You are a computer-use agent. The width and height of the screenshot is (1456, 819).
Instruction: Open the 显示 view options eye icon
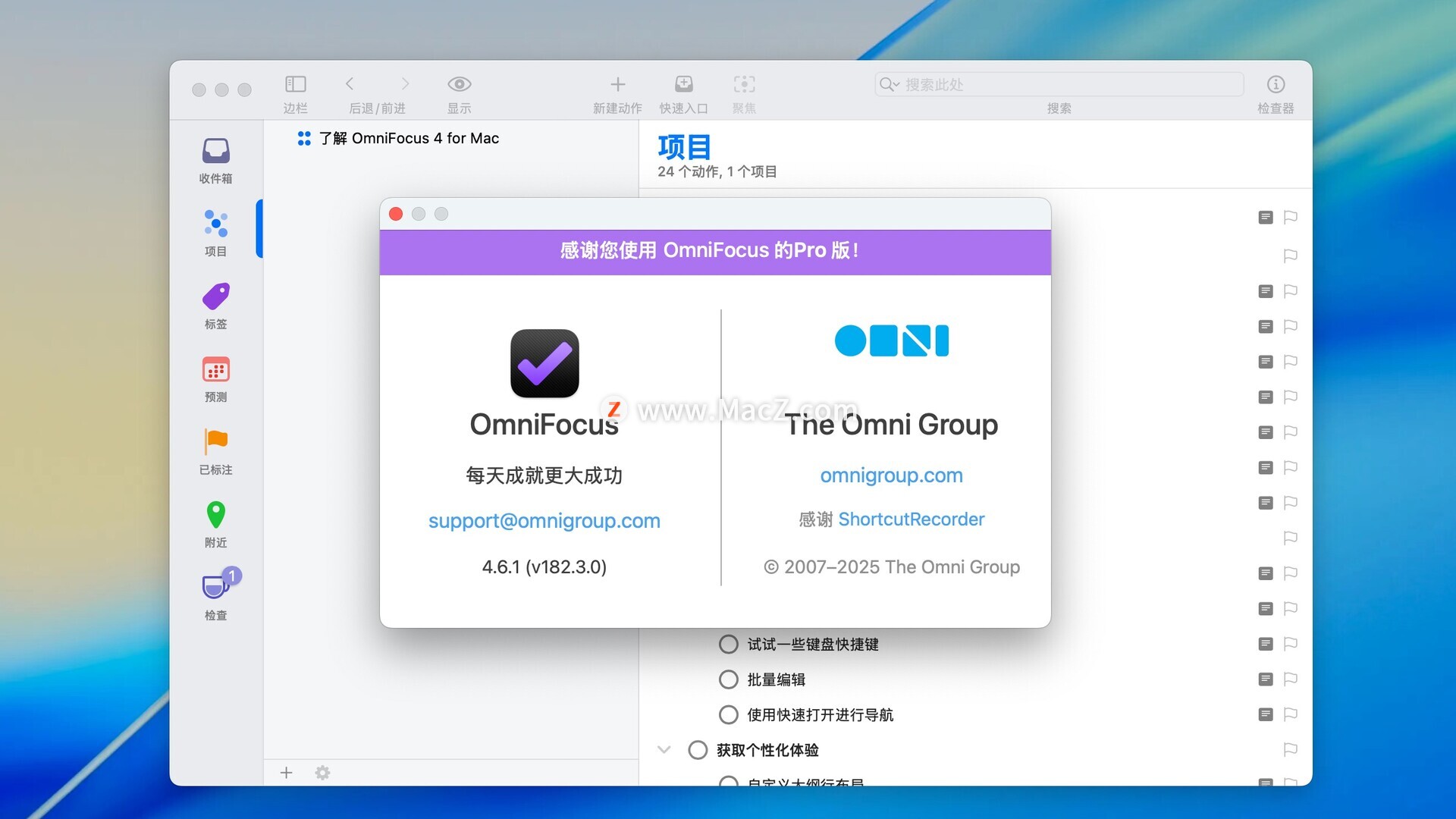point(459,84)
